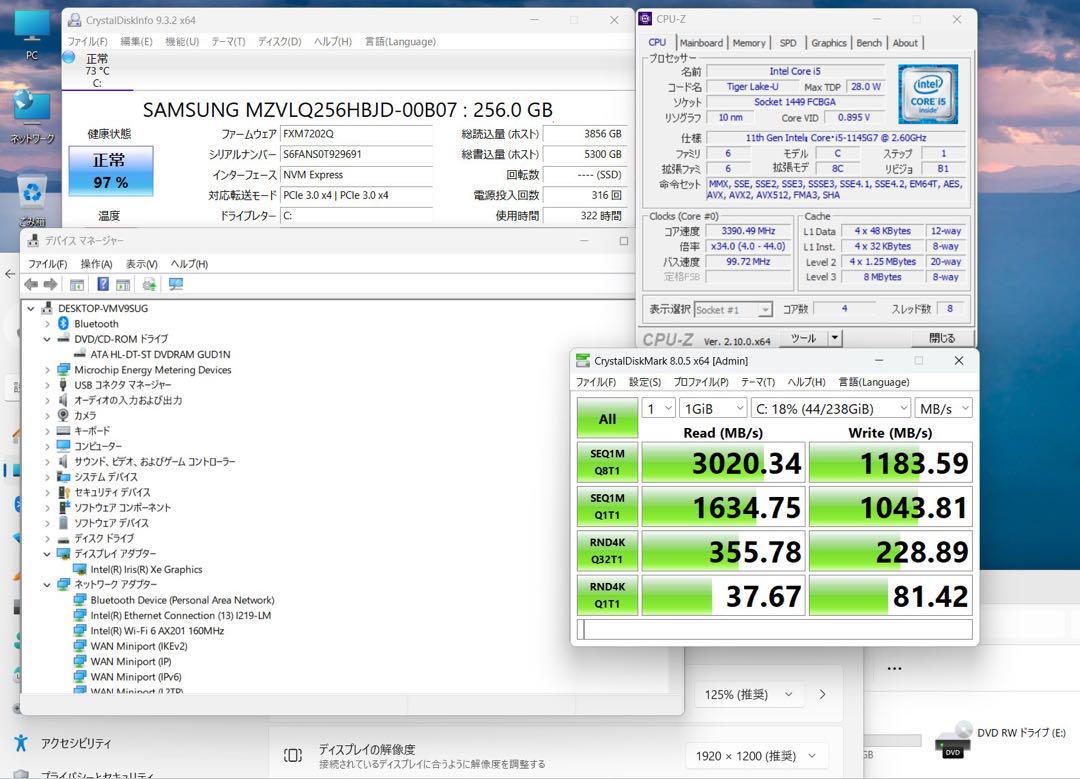
Task: Open the CPU-Z Socket #1 dropdown
Action: (x=733, y=310)
